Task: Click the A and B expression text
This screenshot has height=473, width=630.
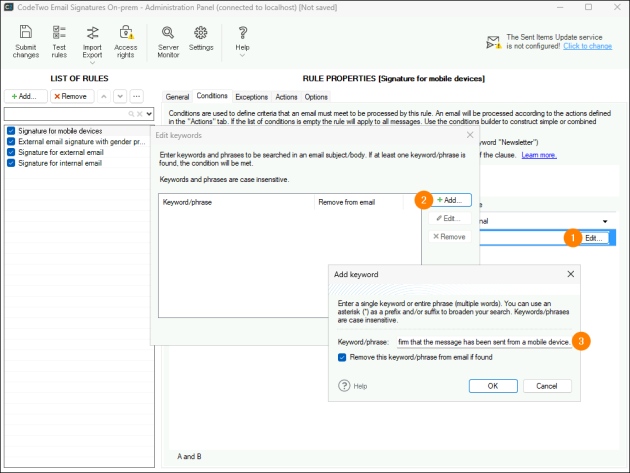Action: (189, 457)
